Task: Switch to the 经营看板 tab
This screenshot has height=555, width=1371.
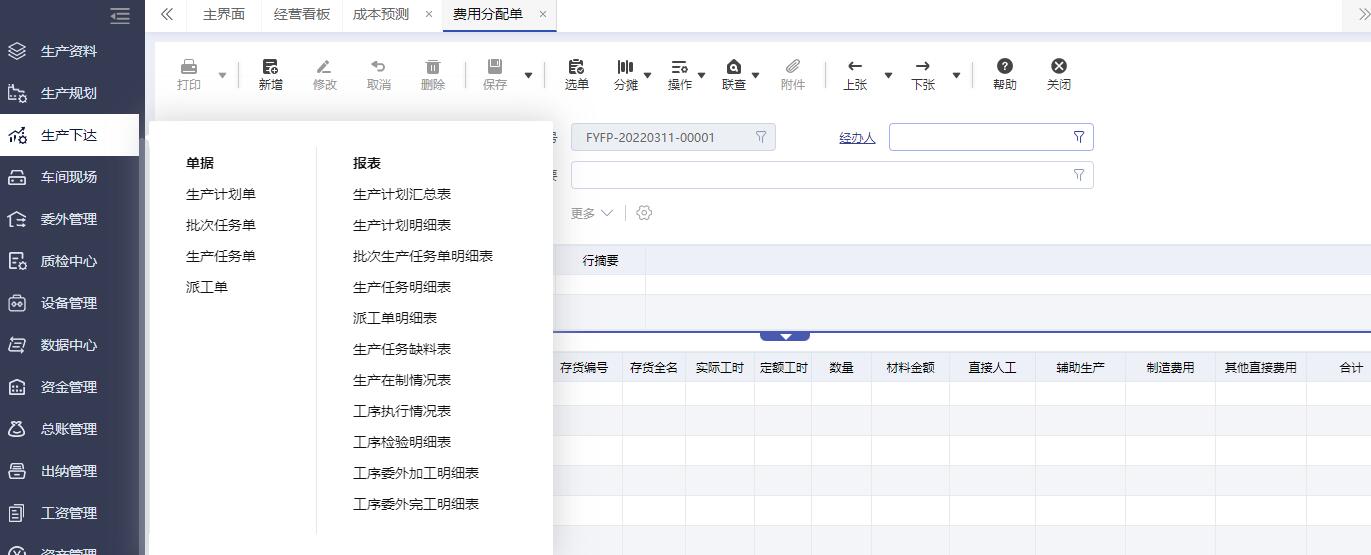Action: [301, 14]
